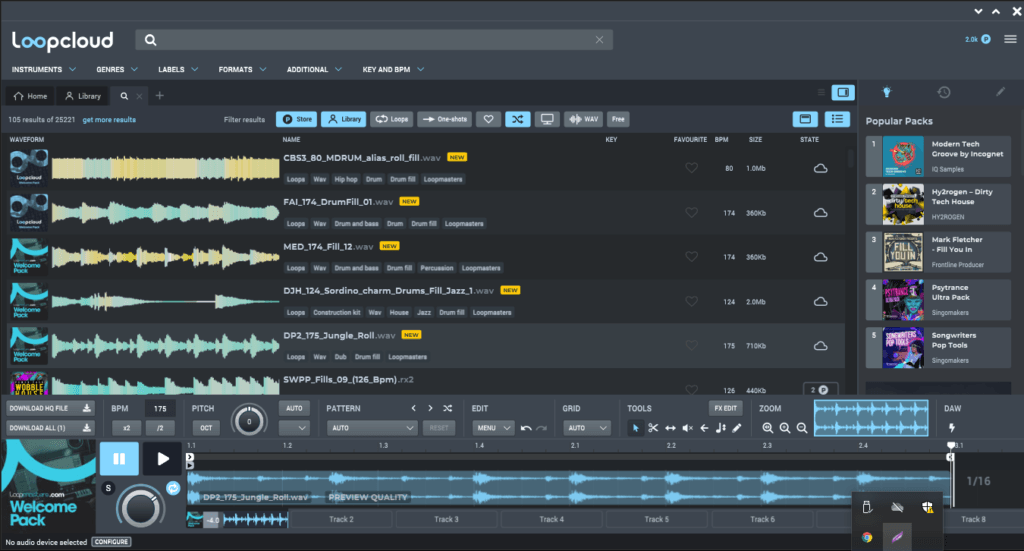Expand the Formats dropdown
The height and width of the screenshot is (551, 1024).
coord(242,69)
